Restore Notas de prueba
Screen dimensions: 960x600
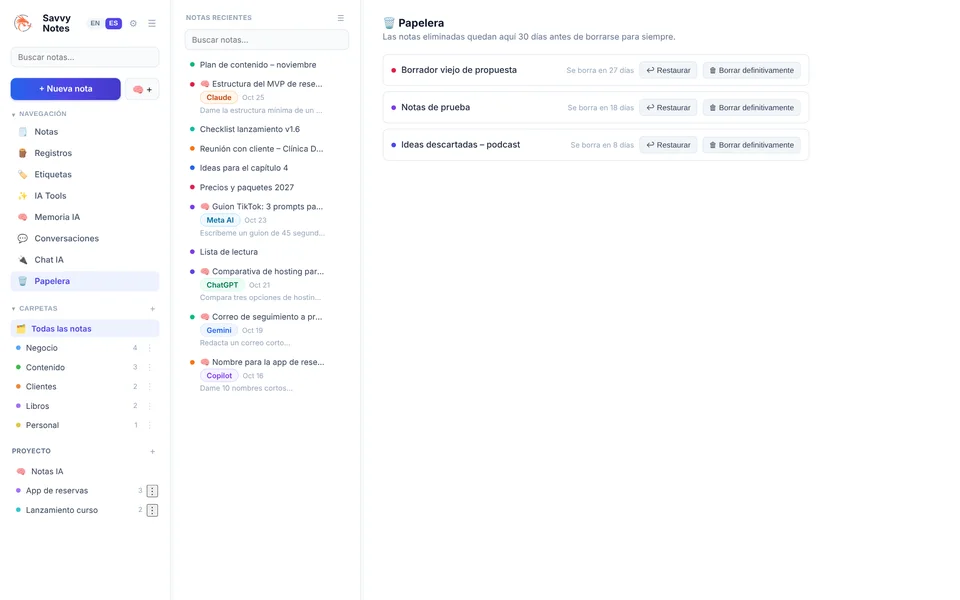click(668, 108)
